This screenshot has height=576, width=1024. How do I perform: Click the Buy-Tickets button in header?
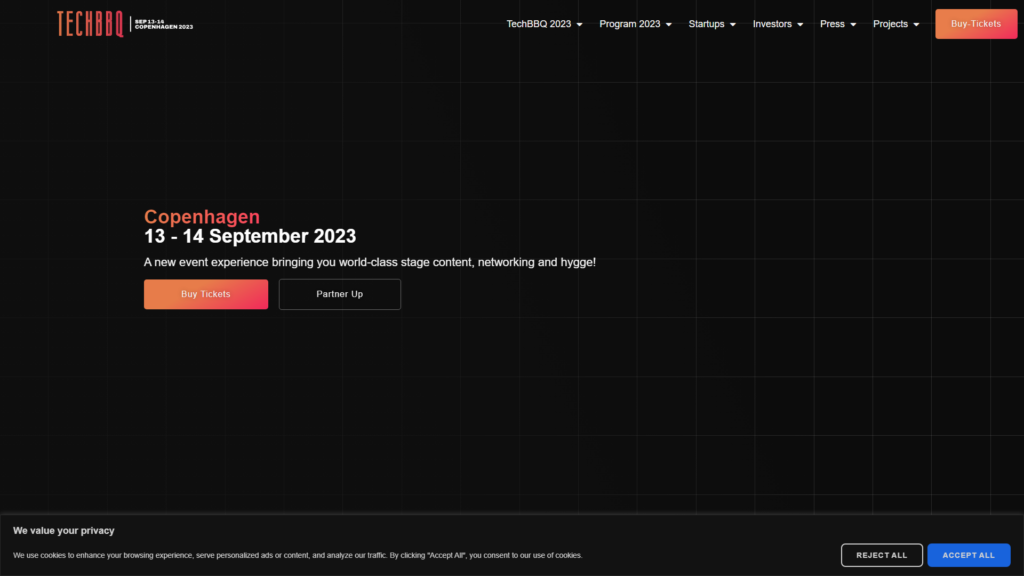point(976,24)
